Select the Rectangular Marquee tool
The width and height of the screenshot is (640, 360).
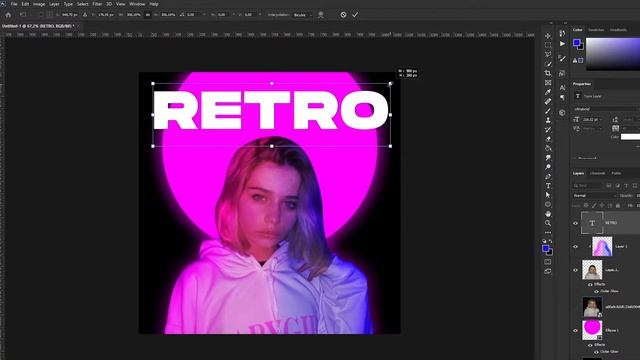coord(548,45)
